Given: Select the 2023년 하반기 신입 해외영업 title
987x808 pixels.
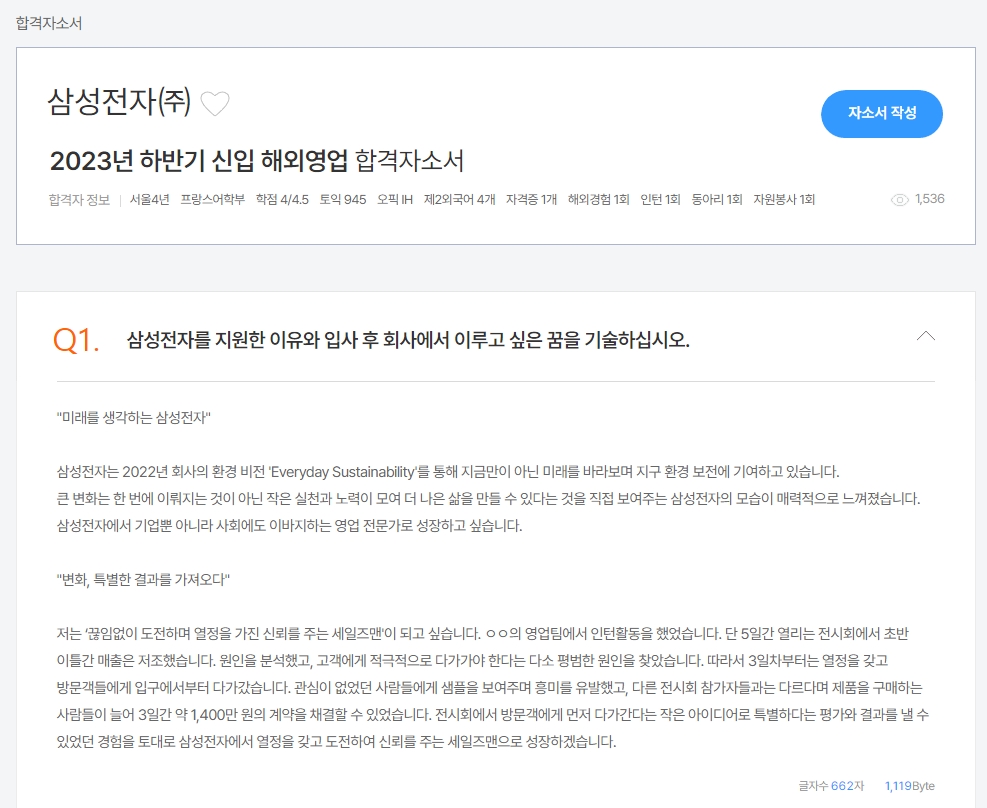Looking at the screenshot, I should pos(198,161).
